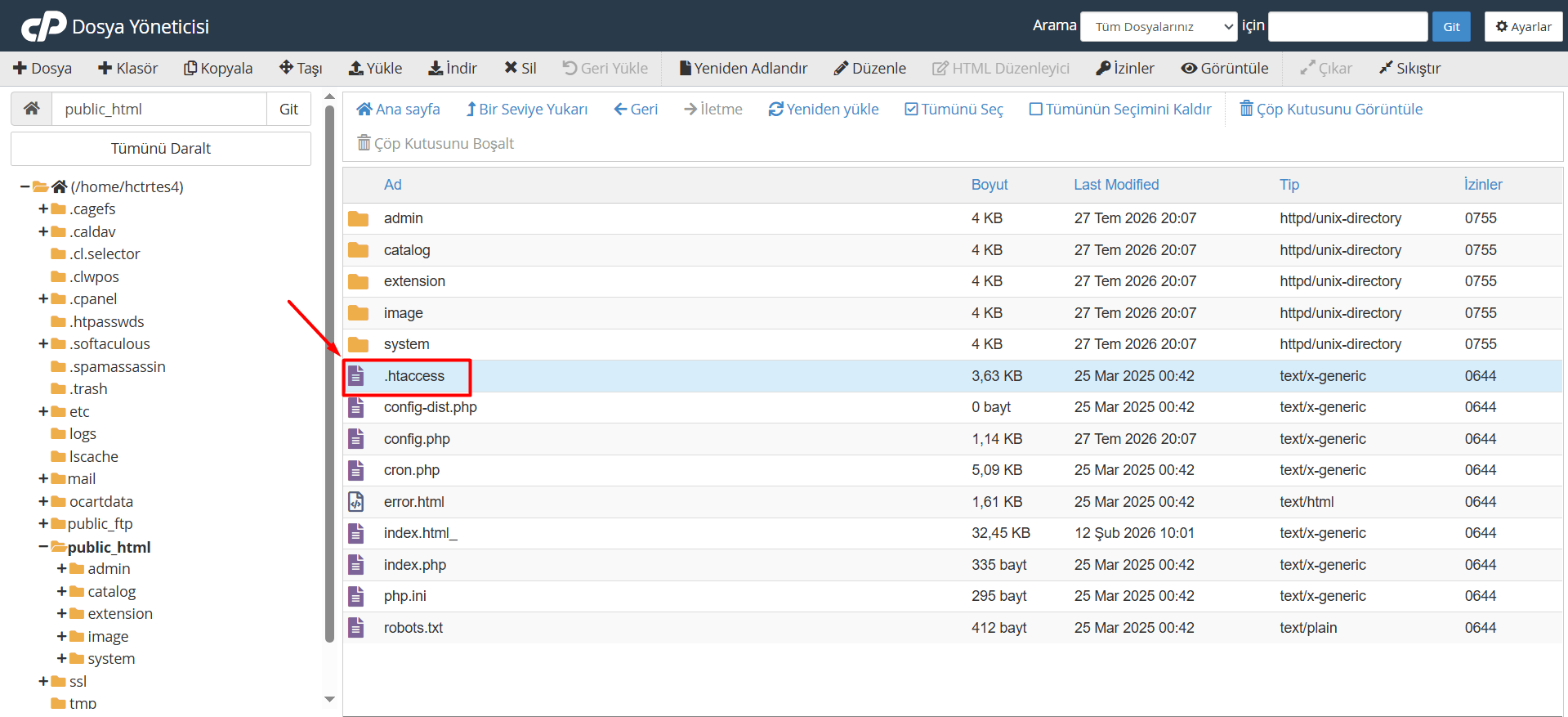The width and height of the screenshot is (1568, 717).
Task: Click folder tree vertical scrollbar
Action: (x=329, y=374)
